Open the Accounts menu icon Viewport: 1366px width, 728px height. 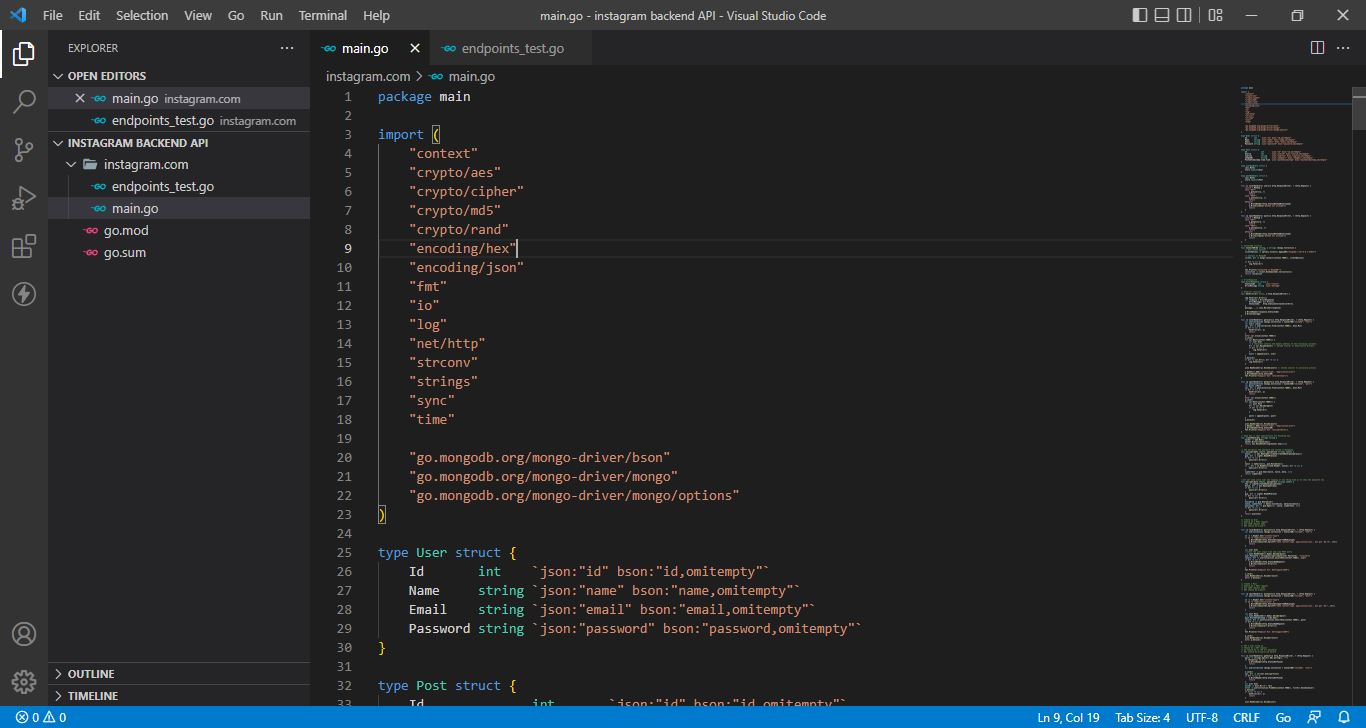pyautogui.click(x=24, y=634)
